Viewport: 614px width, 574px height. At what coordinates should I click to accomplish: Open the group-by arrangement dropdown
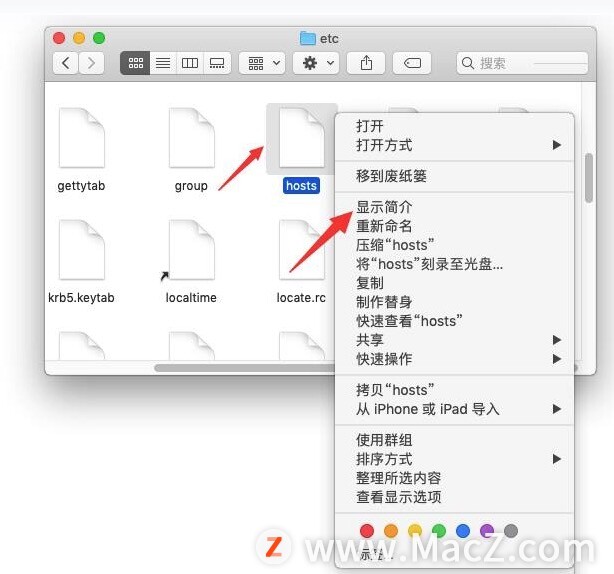coord(262,63)
